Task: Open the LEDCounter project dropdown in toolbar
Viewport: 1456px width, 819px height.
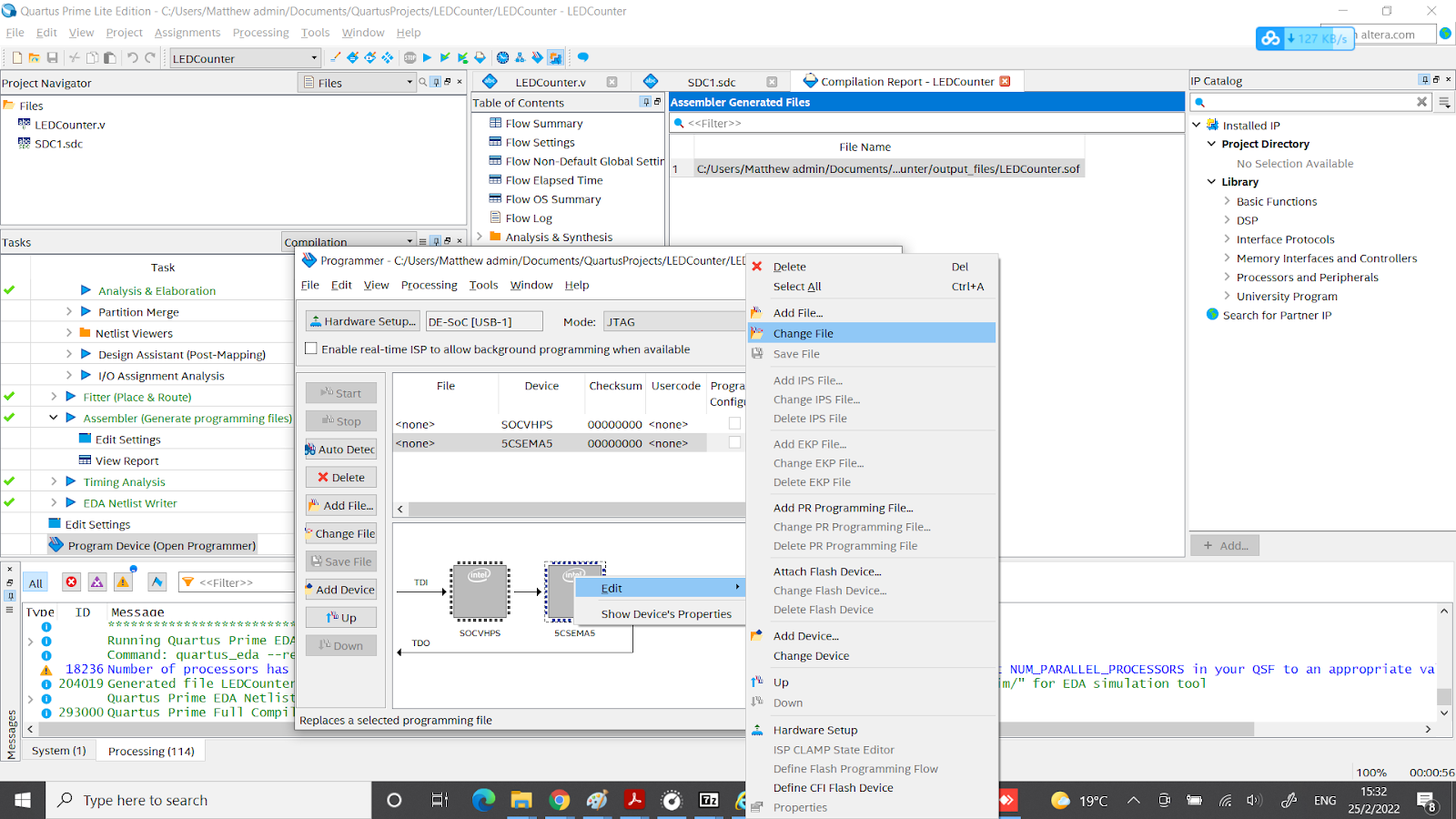Action: [x=245, y=58]
